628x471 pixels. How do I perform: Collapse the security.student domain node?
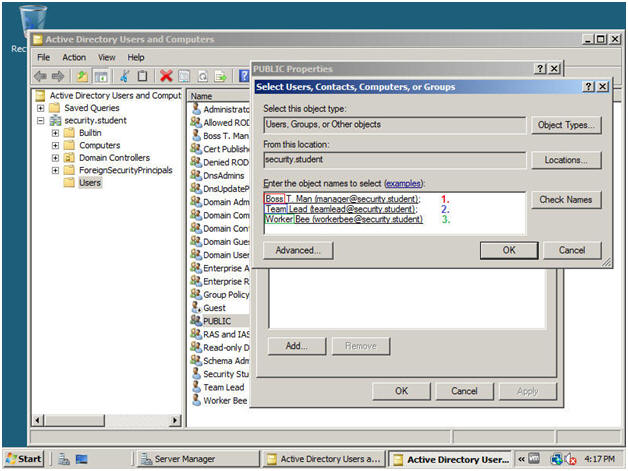point(40,121)
